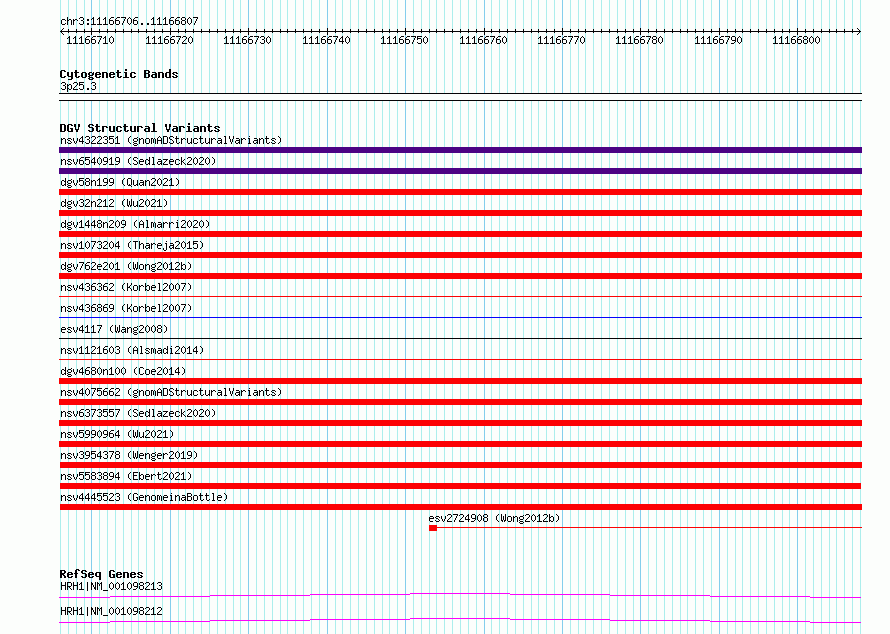
Task: Open nsv5583894 (Ebert2021) variant
Action: click(126, 476)
